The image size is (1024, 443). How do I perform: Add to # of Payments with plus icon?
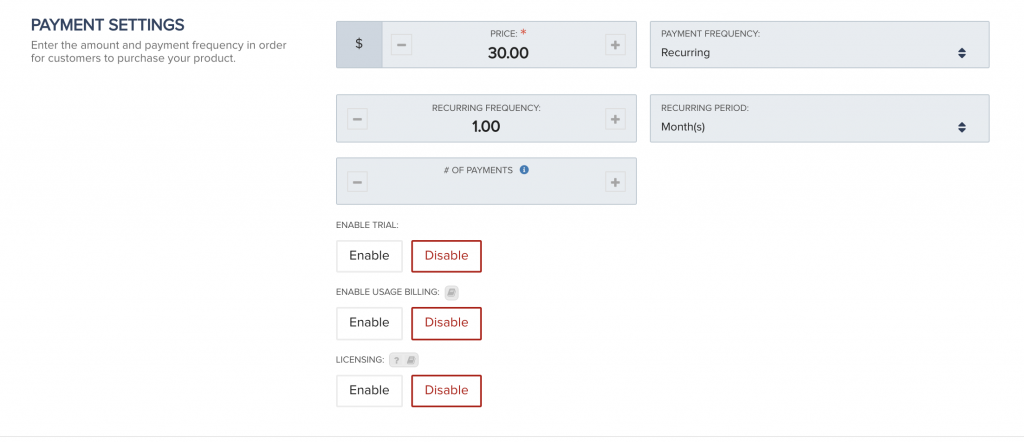coord(615,182)
